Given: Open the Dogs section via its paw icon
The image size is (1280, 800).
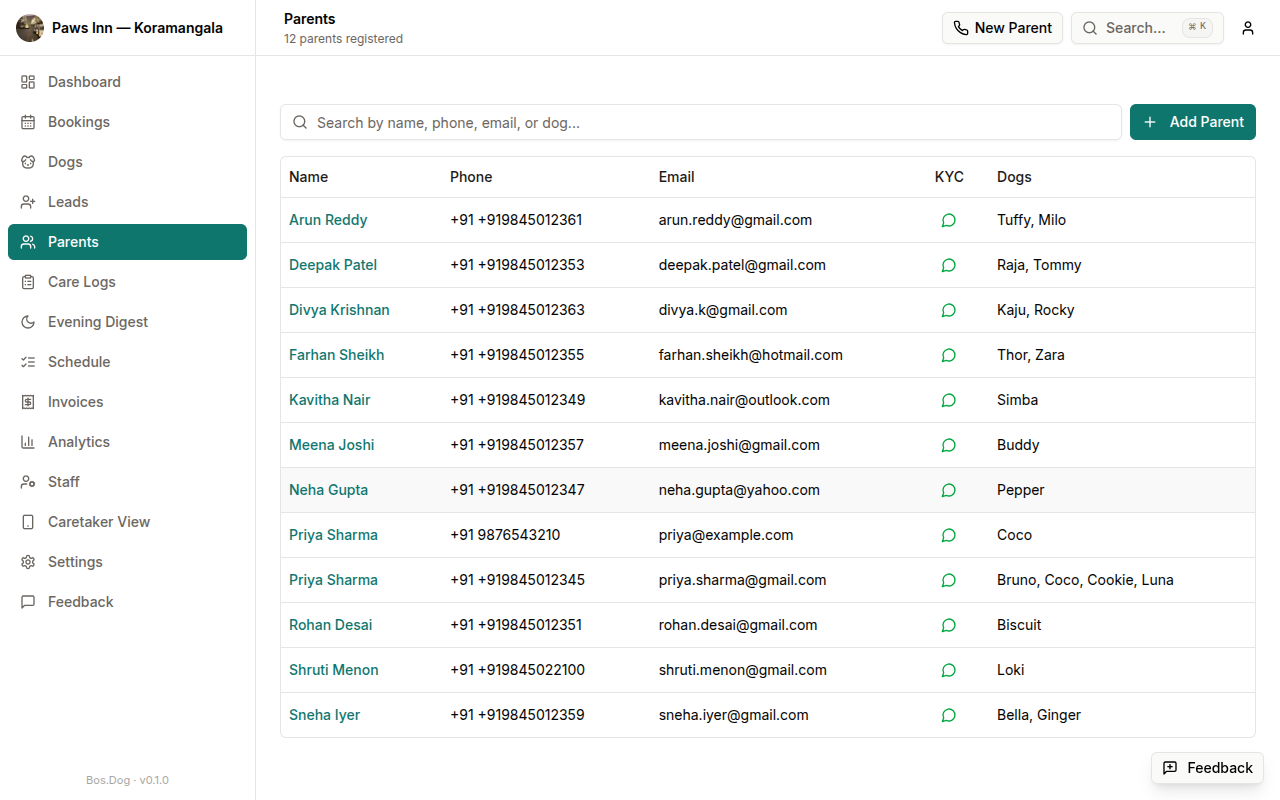Looking at the screenshot, I should click(x=28, y=161).
